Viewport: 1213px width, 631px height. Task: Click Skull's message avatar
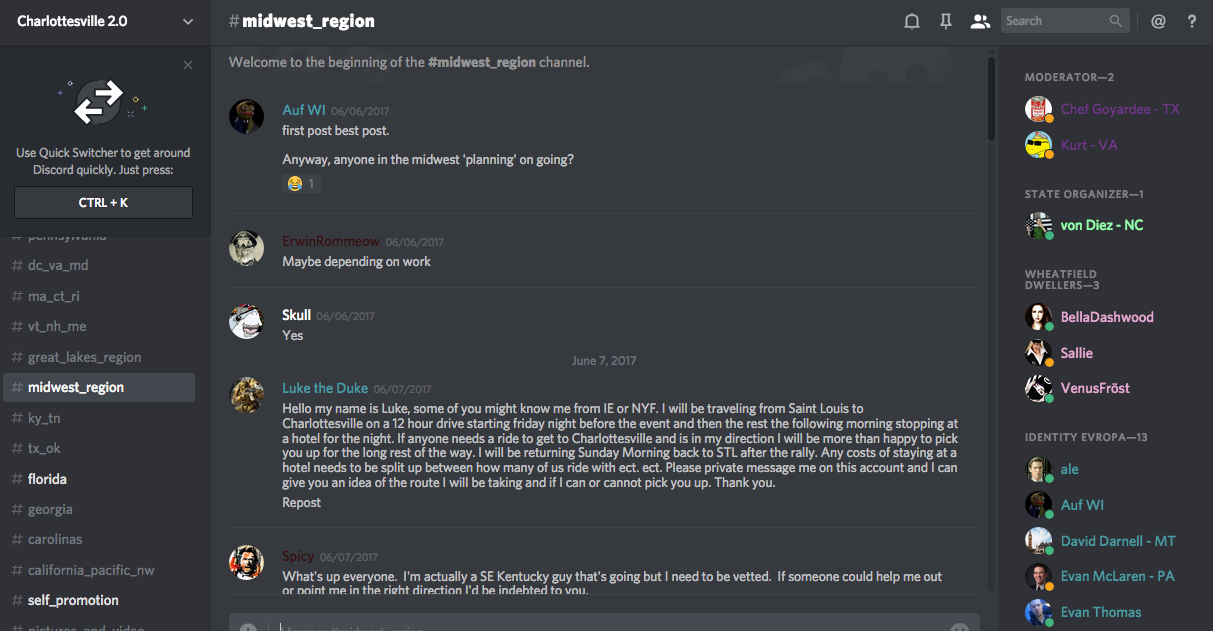click(247, 322)
